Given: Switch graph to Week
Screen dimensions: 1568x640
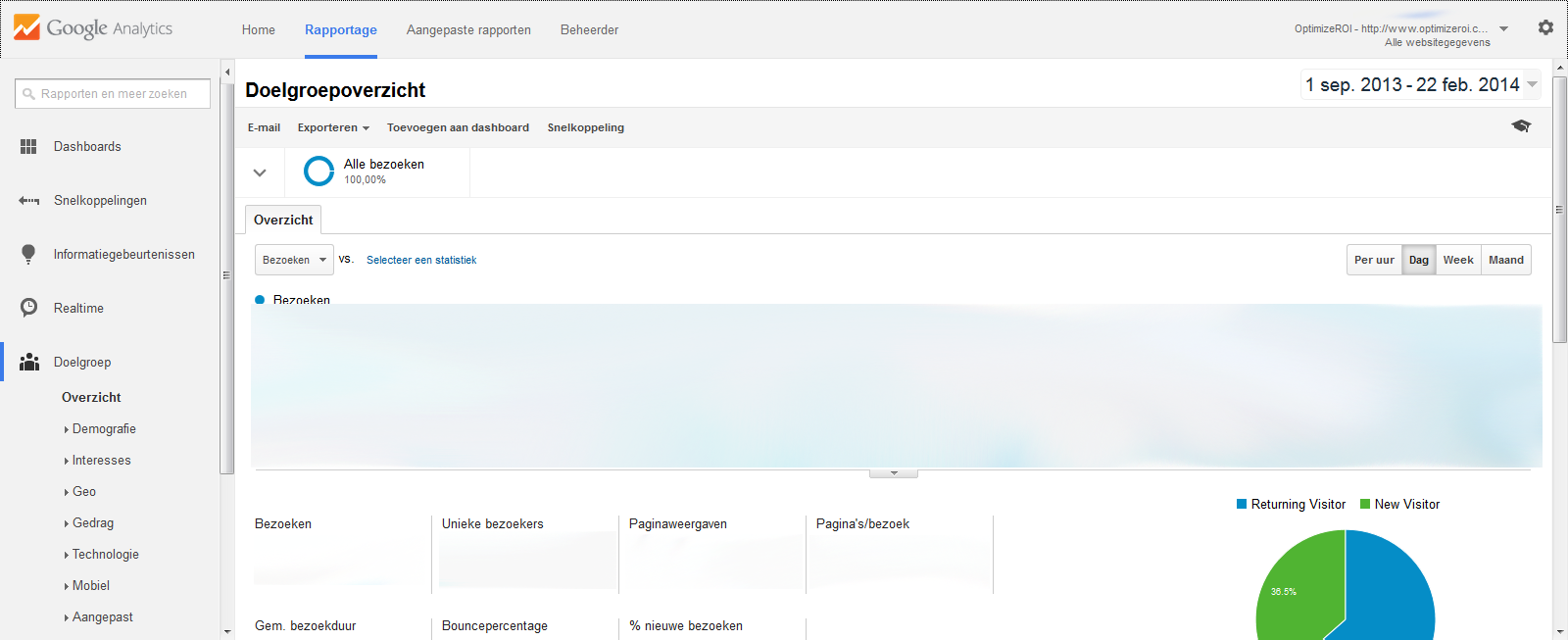Looking at the screenshot, I should pyautogui.click(x=1458, y=260).
